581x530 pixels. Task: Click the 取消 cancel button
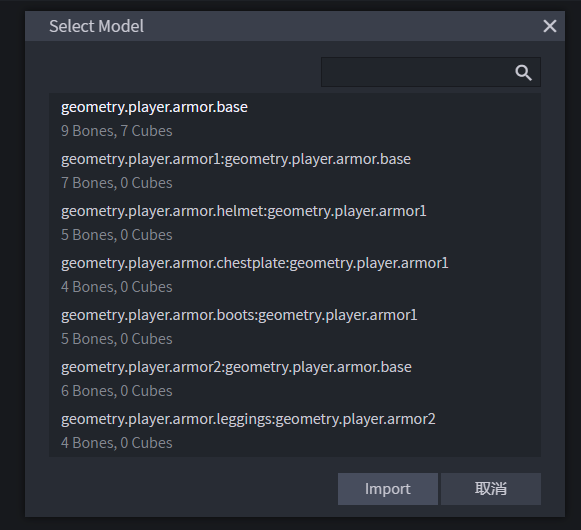pyautogui.click(x=491, y=489)
